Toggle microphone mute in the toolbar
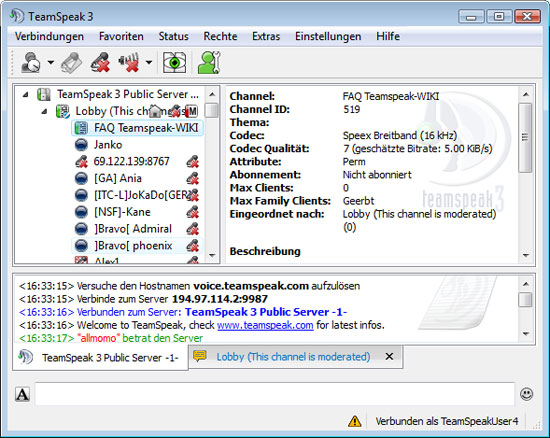The height and width of the screenshot is (438, 550). [100, 63]
